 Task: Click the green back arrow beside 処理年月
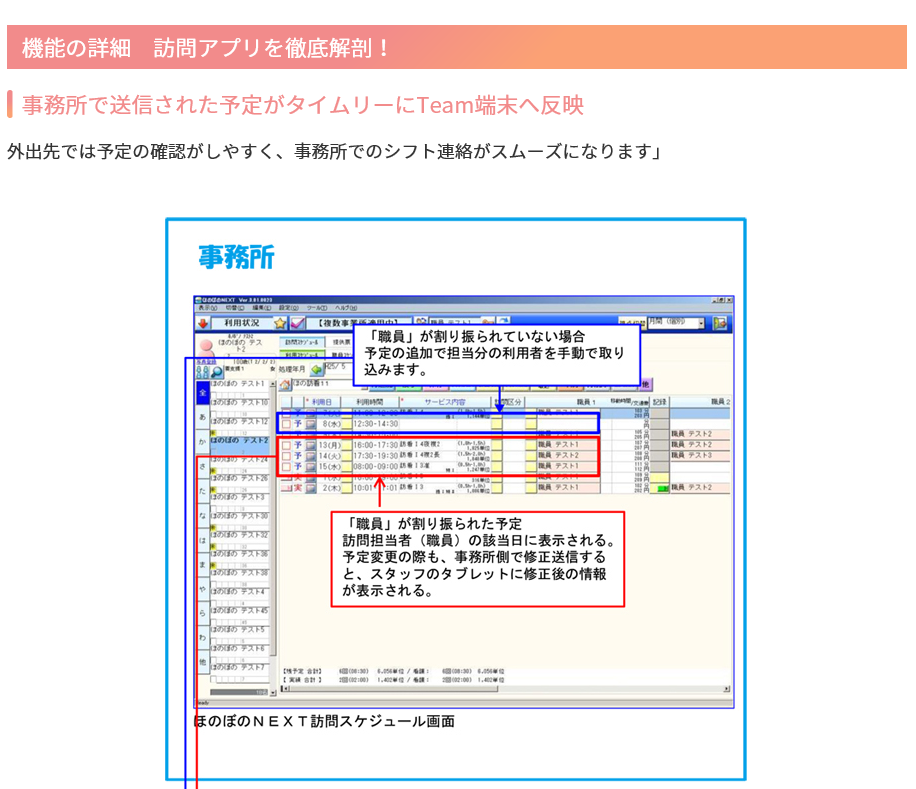316,370
